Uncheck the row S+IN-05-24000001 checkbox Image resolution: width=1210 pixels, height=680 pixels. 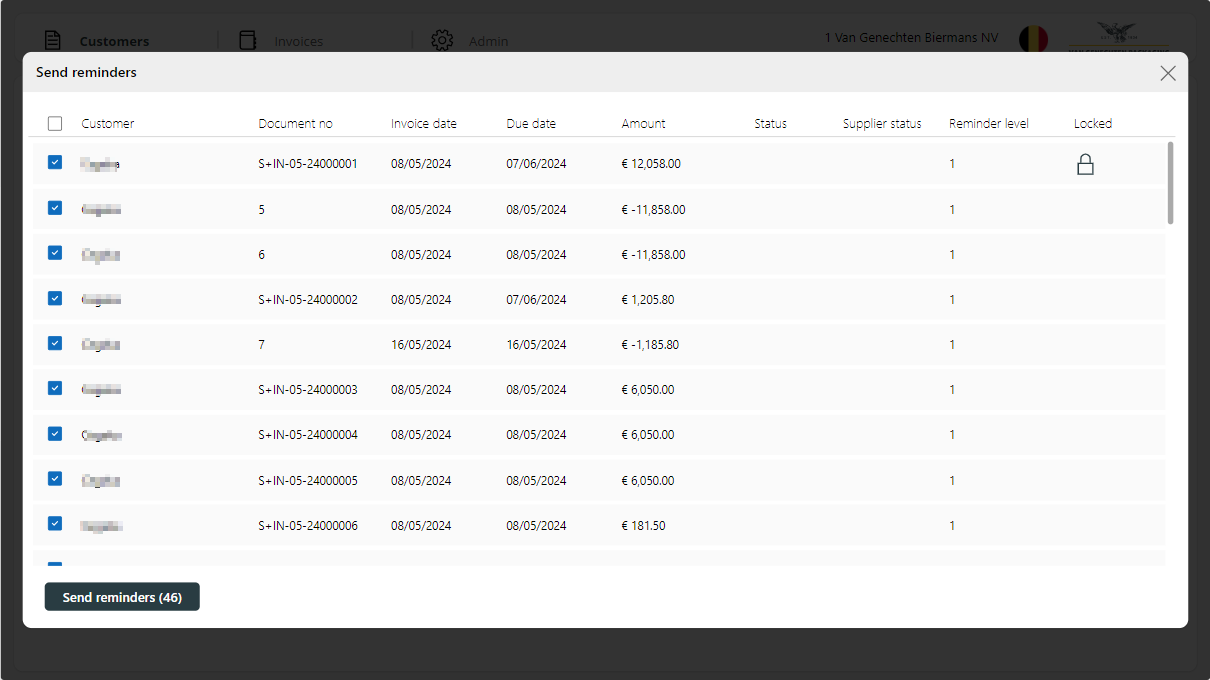55,162
